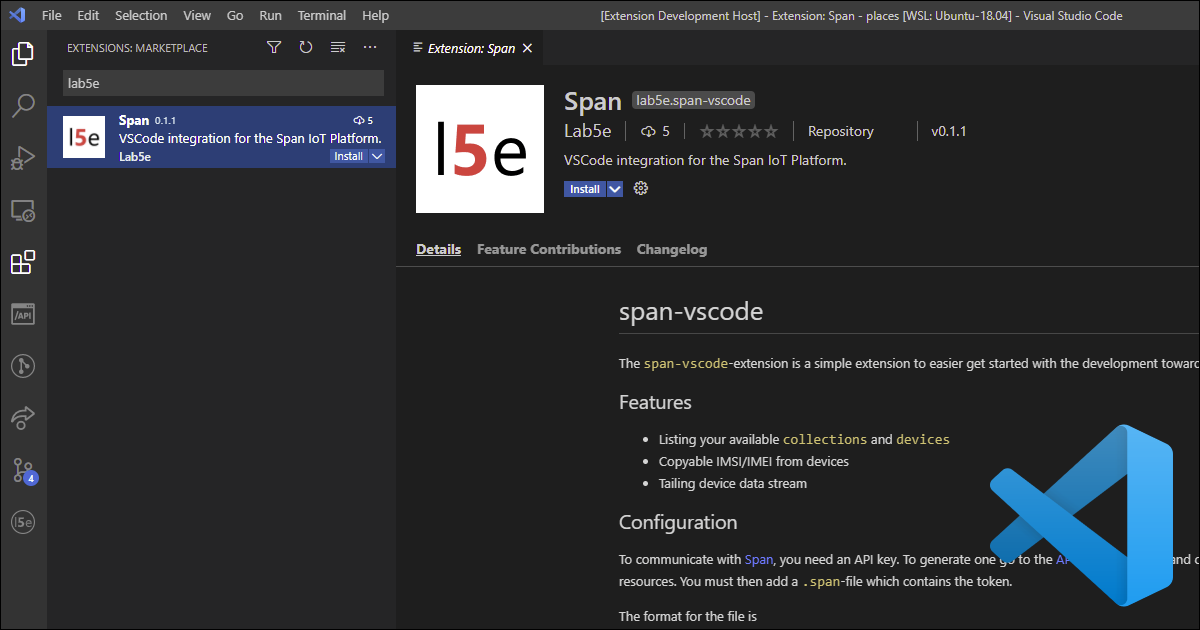Select the Extension: Span editor tab
The width and height of the screenshot is (1200, 630).
pos(470,48)
